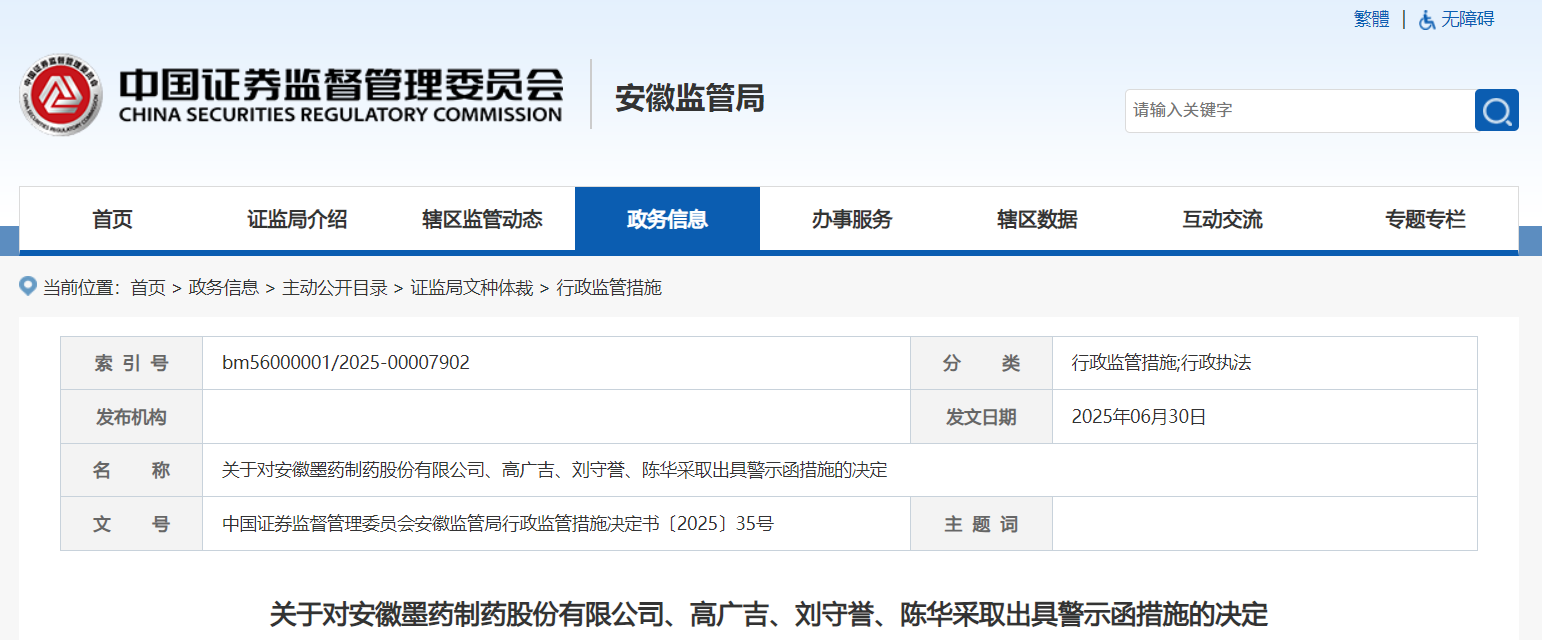
Task: Go to 行政监管措施 in breadcrumb
Action: pyautogui.click(x=609, y=288)
